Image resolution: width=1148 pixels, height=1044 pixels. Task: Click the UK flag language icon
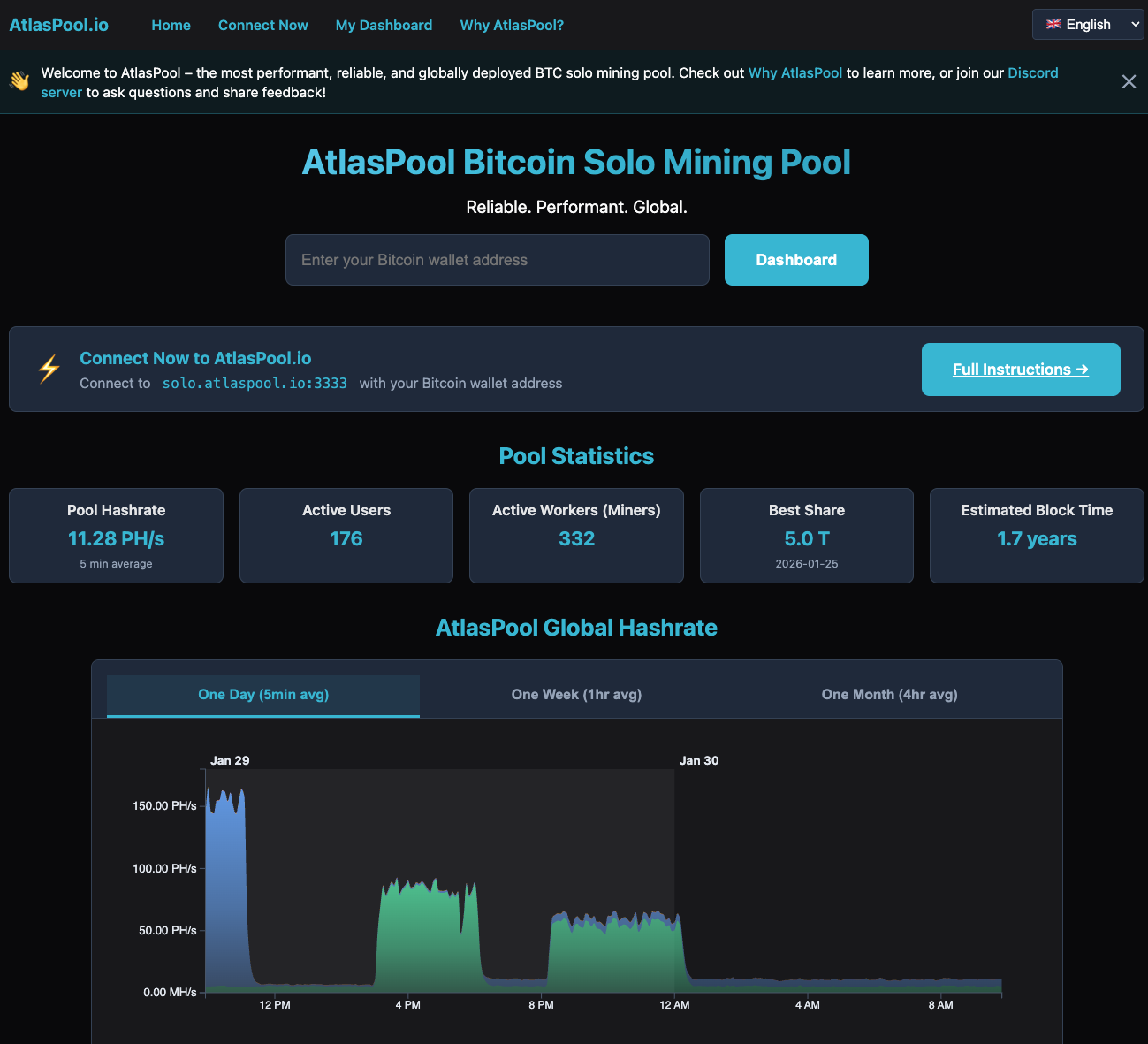1053,25
